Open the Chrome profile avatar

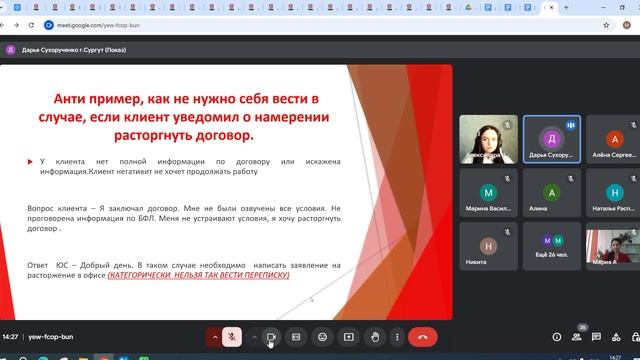(627, 25)
